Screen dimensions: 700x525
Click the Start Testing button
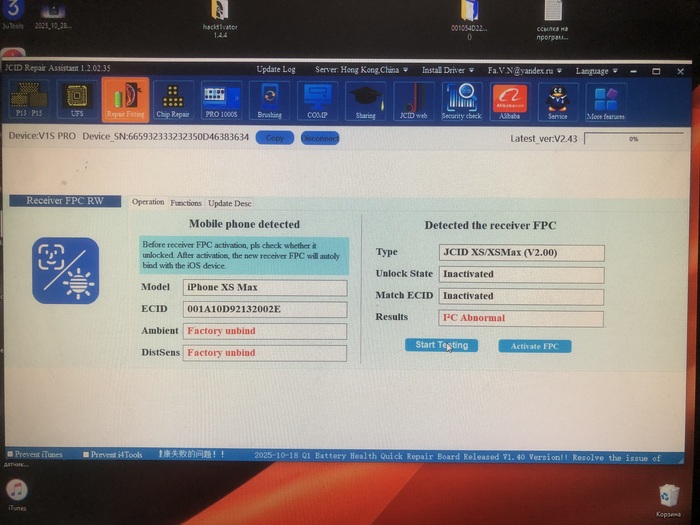pos(441,345)
